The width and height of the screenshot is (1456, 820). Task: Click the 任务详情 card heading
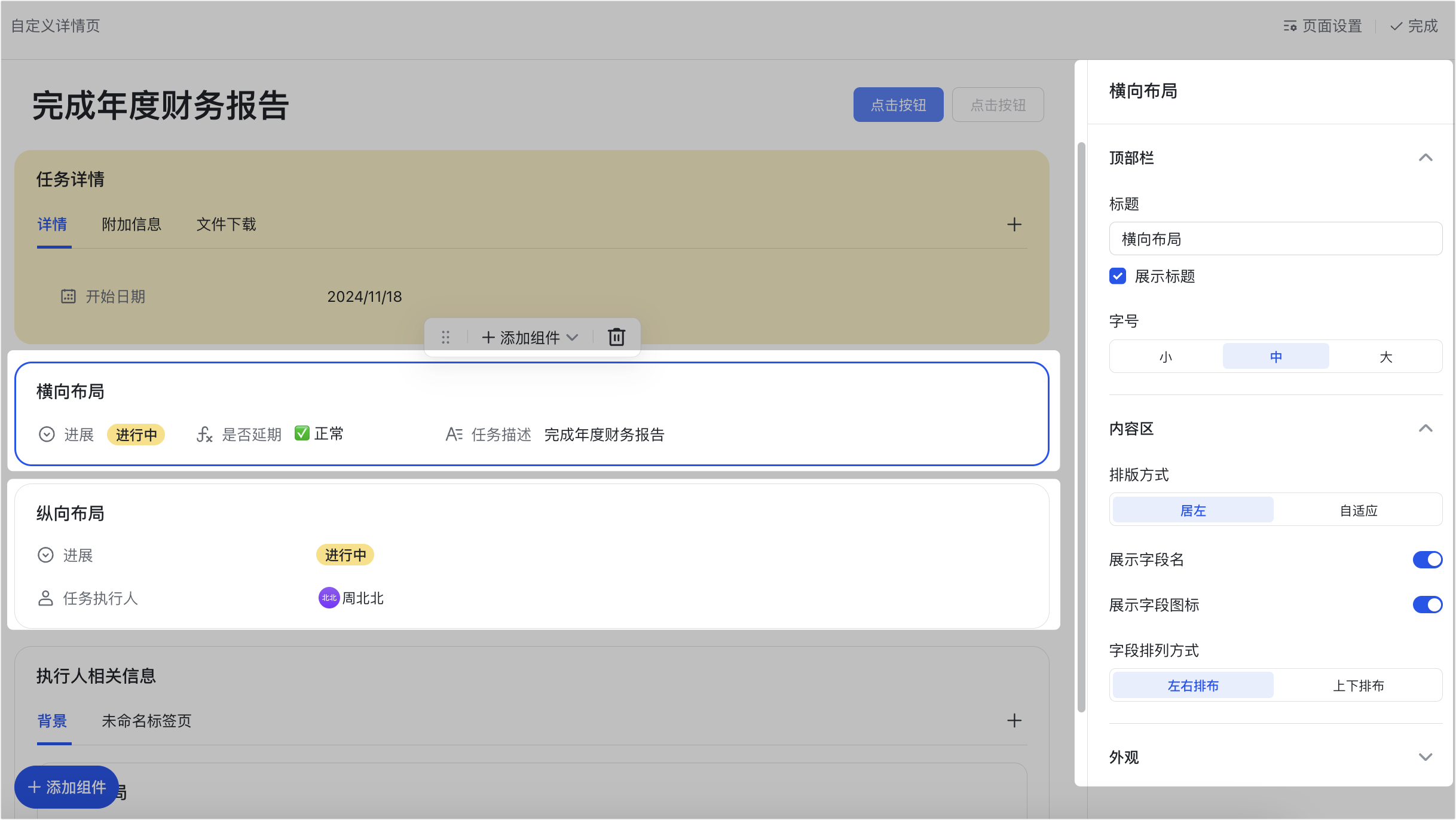click(71, 179)
